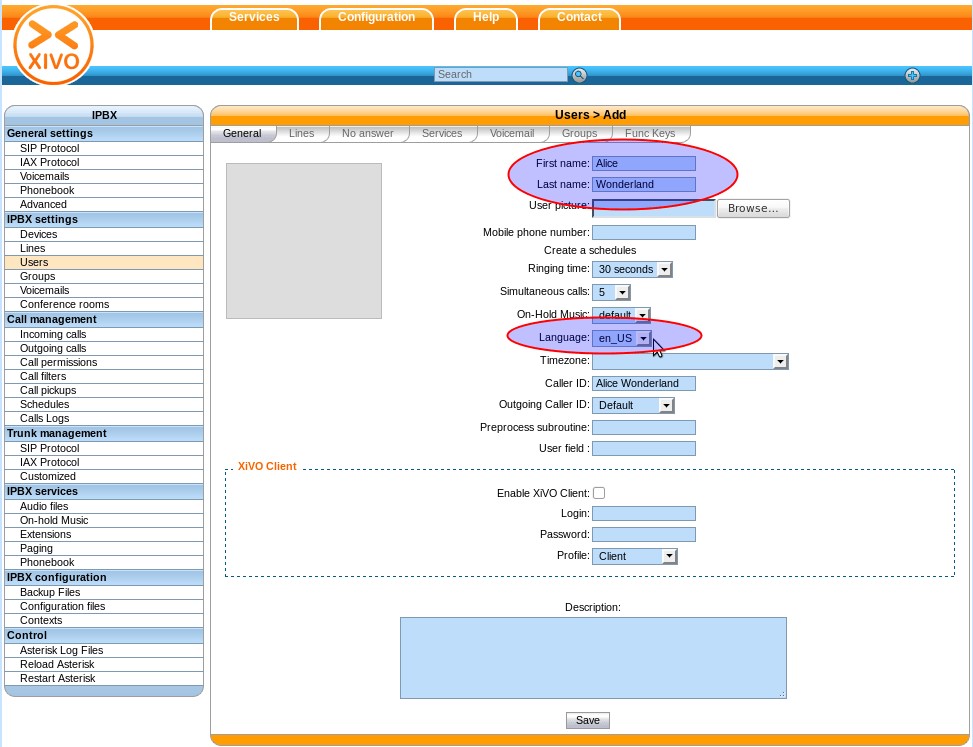Open the Outgoing Caller ID dropdown
This screenshot has width=973, height=747.
(633, 405)
